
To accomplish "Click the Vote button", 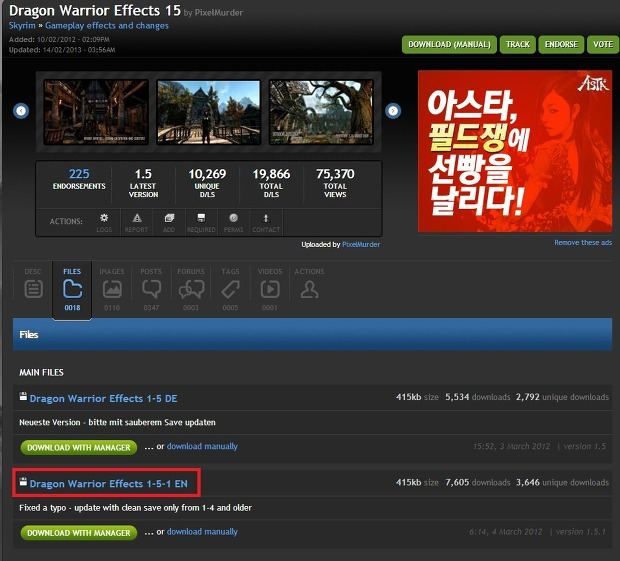I will [x=603, y=44].
